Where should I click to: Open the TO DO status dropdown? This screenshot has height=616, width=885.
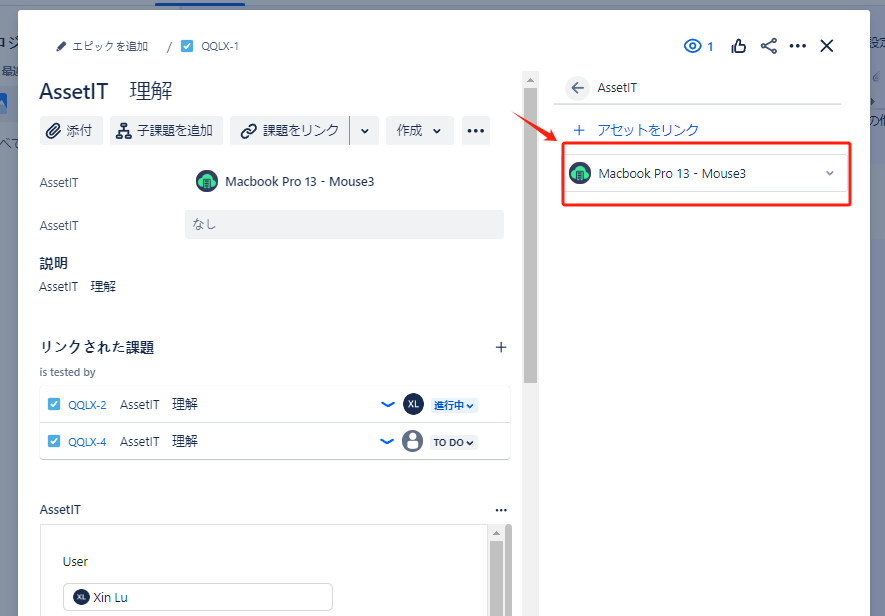[454, 442]
